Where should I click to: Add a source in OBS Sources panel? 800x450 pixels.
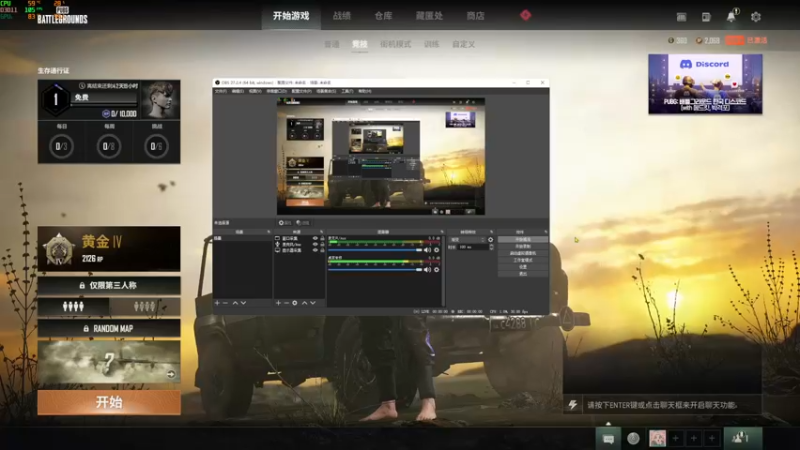[x=278, y=303]
